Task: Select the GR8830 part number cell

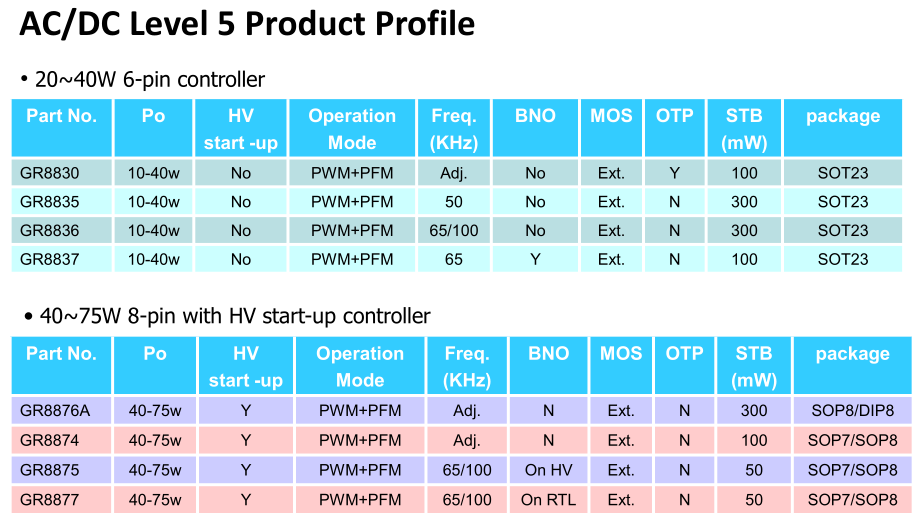Action: click(x=62, y=173)
